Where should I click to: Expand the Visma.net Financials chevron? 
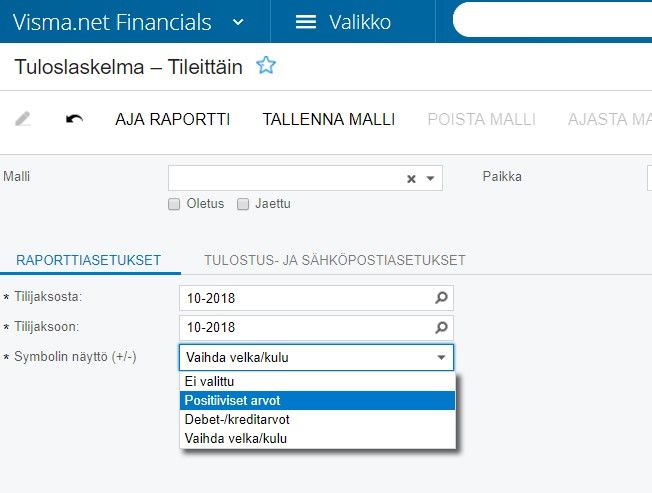(x=238, y=22)
